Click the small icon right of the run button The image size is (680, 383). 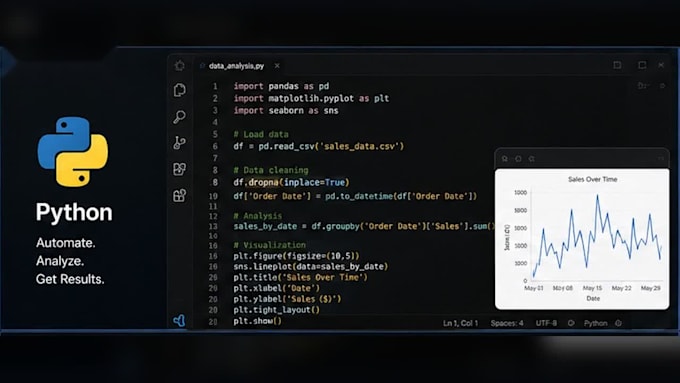pyautogui.click(x=662, y=86)
